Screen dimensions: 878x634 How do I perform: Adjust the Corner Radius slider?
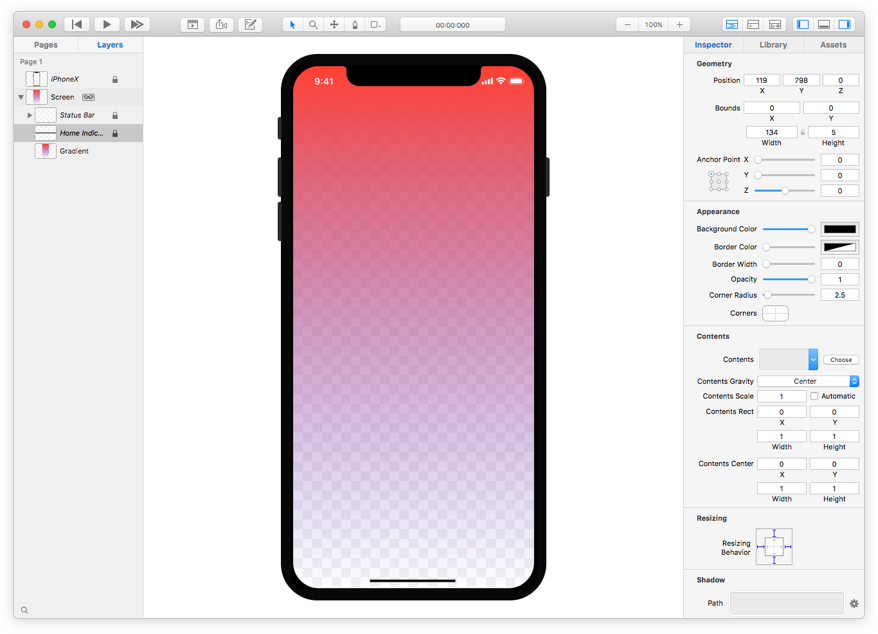coord(789,295)
